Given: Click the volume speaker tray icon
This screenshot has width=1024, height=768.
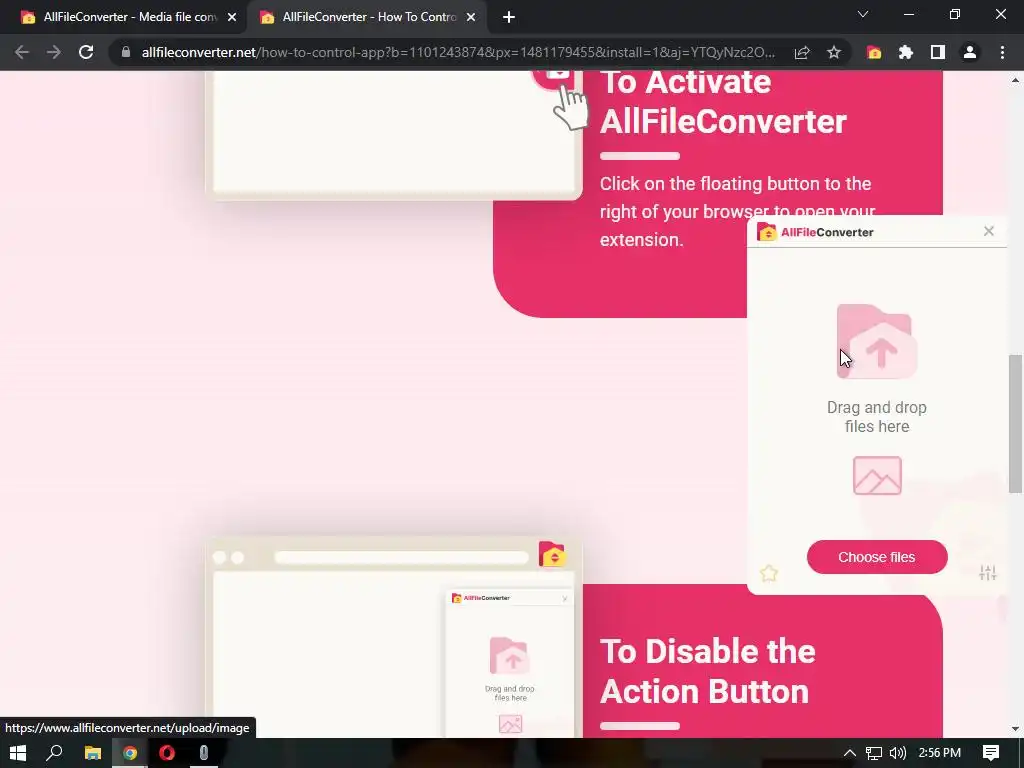Looking at the screenshot, I should pyautogui.click(x=898, y=753).
